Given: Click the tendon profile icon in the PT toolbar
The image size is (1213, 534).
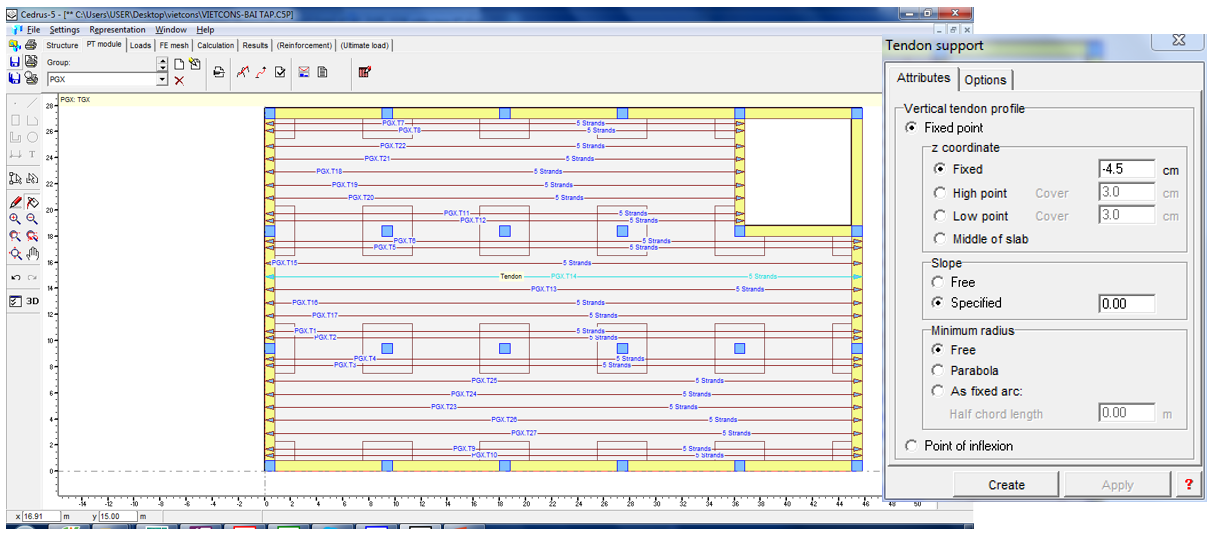Looking at the screenshot, I should tap(242, 71).
